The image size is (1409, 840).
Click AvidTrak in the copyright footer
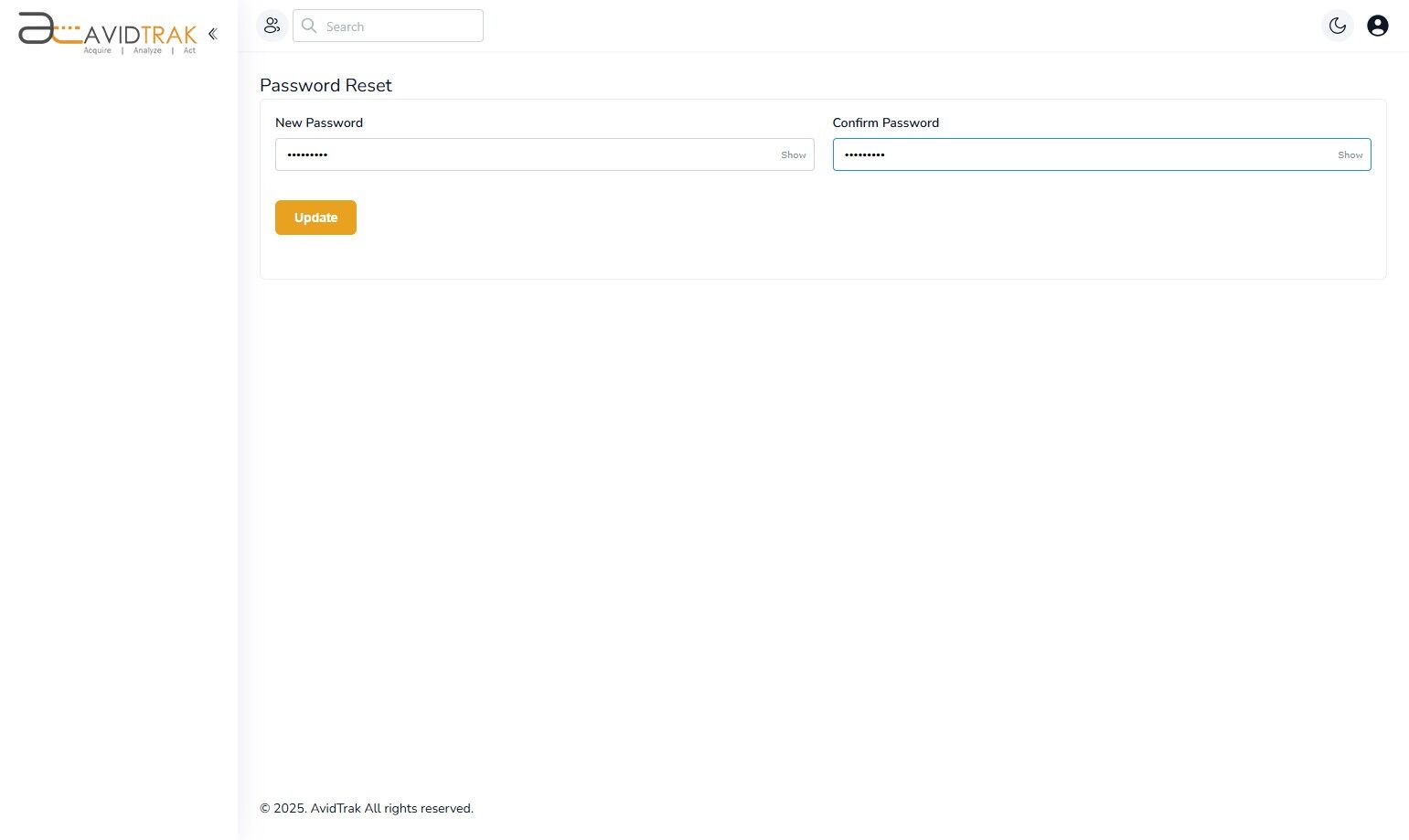pos(336,808)
